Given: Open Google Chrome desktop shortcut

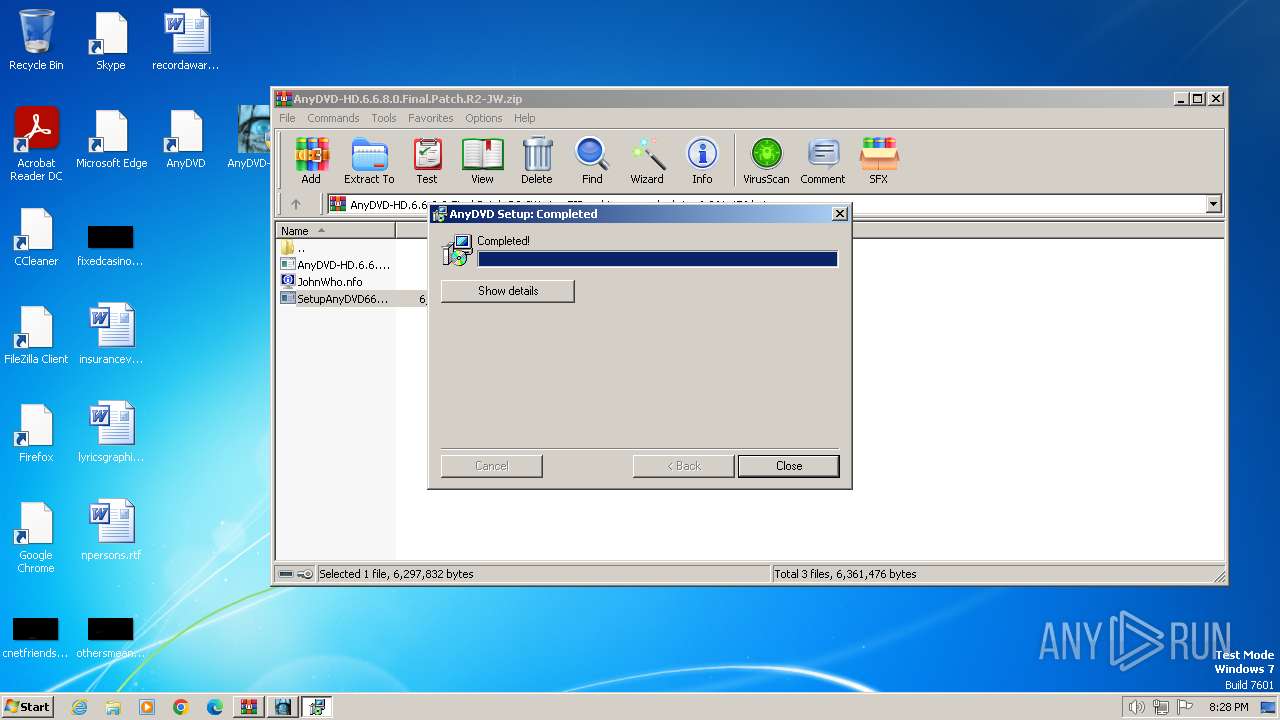Looking at the screenshot, I should (x=36, y=537).
